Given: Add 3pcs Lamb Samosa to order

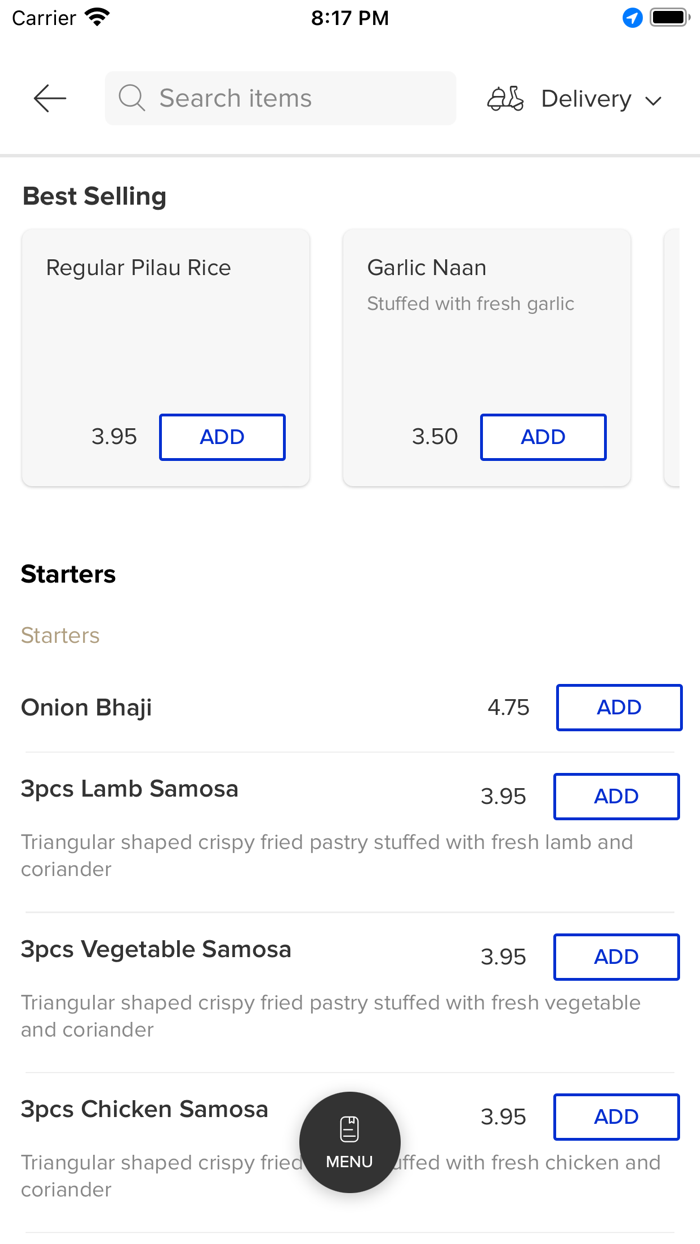Looking at the screenshot, I should 616,796.
